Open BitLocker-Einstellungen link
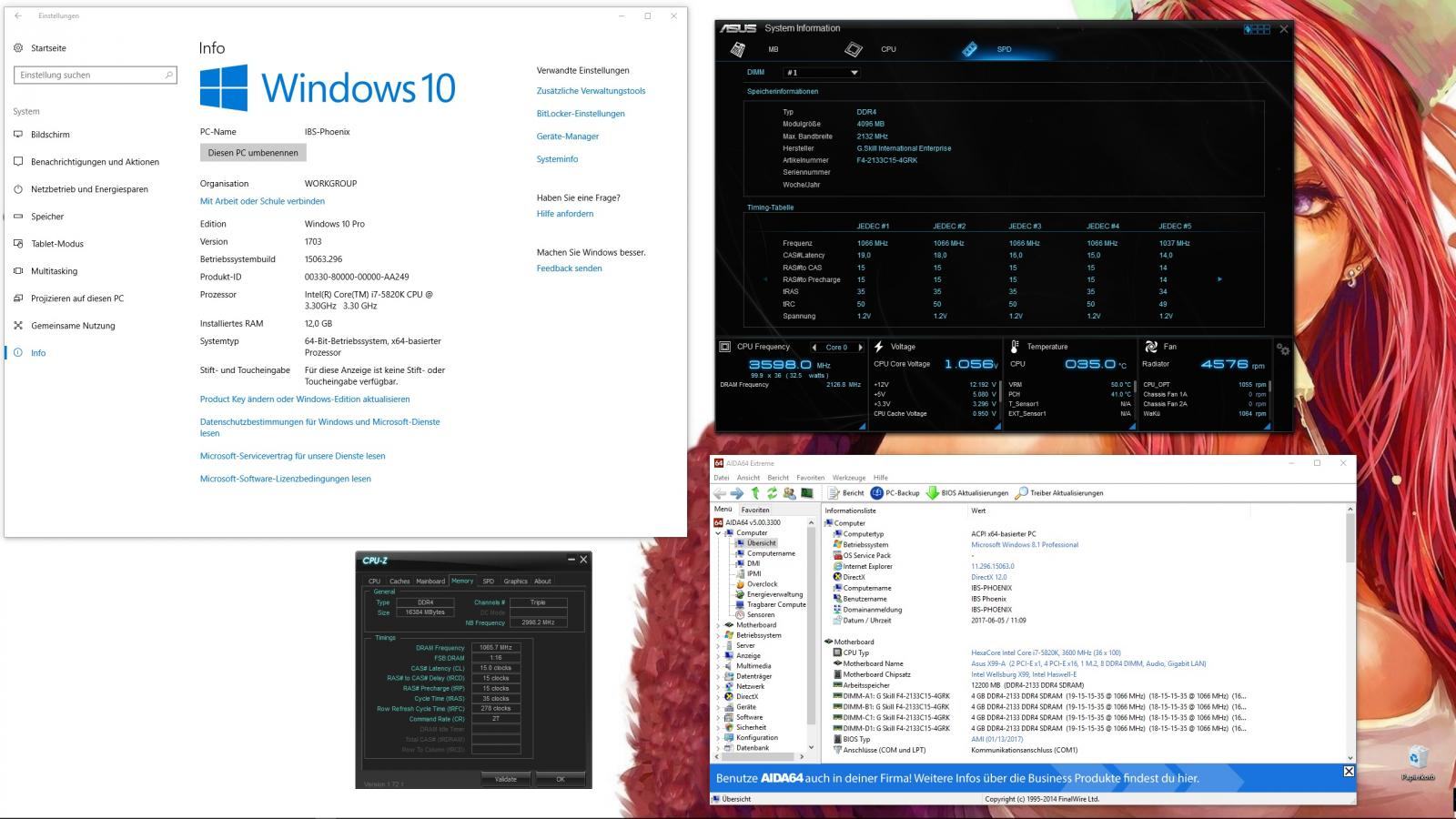The width and height of the screenshot is (1456, 819). 581,114
